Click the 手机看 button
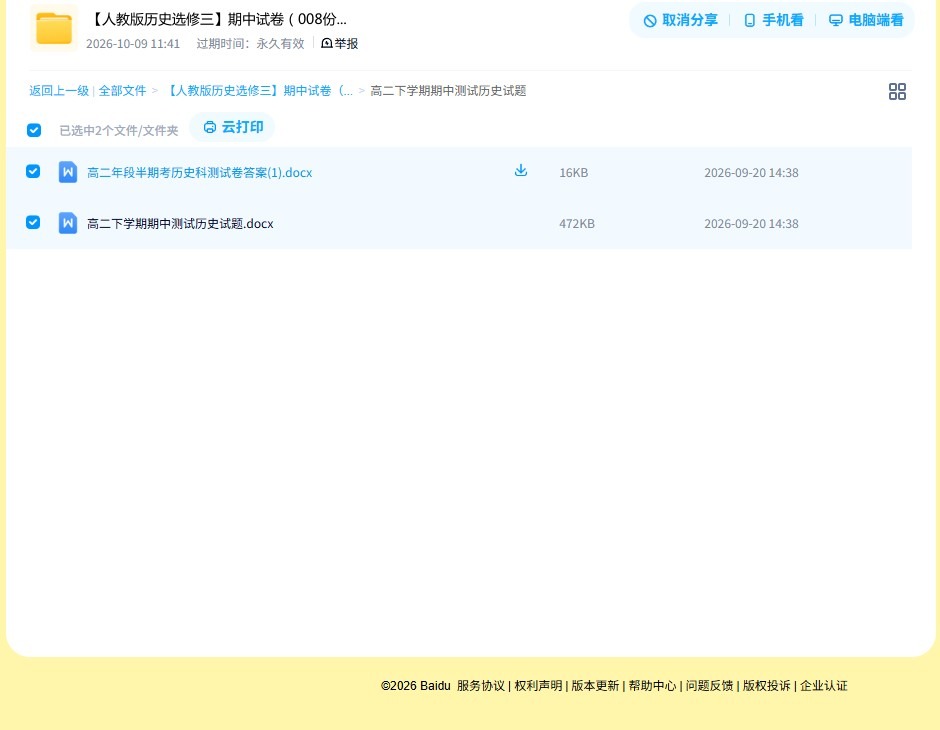Screen dimensions: 940x730 click(773, 20)
